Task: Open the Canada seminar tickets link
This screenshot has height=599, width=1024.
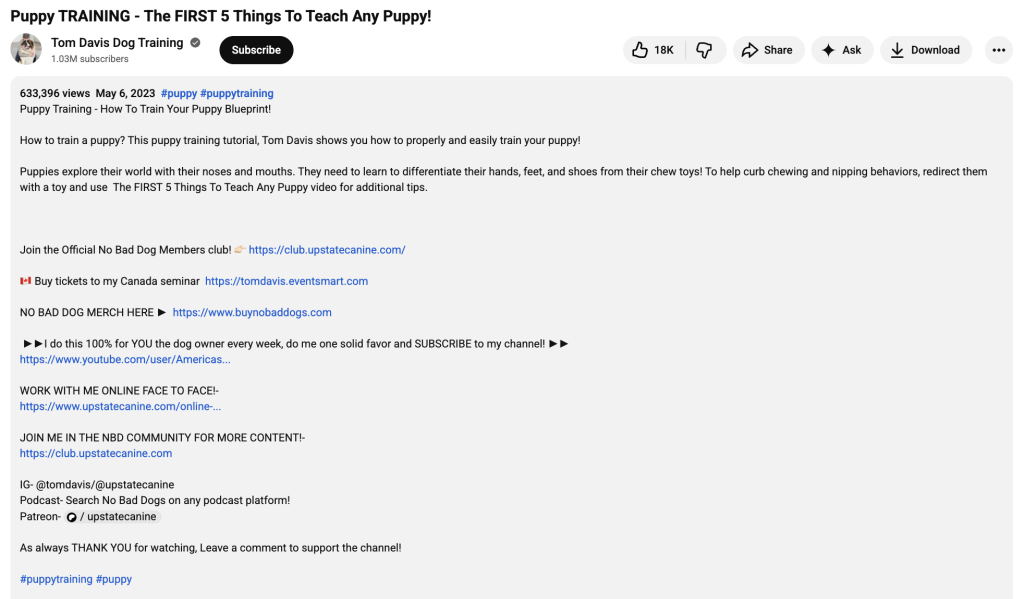Action: [x=286, y=281]
